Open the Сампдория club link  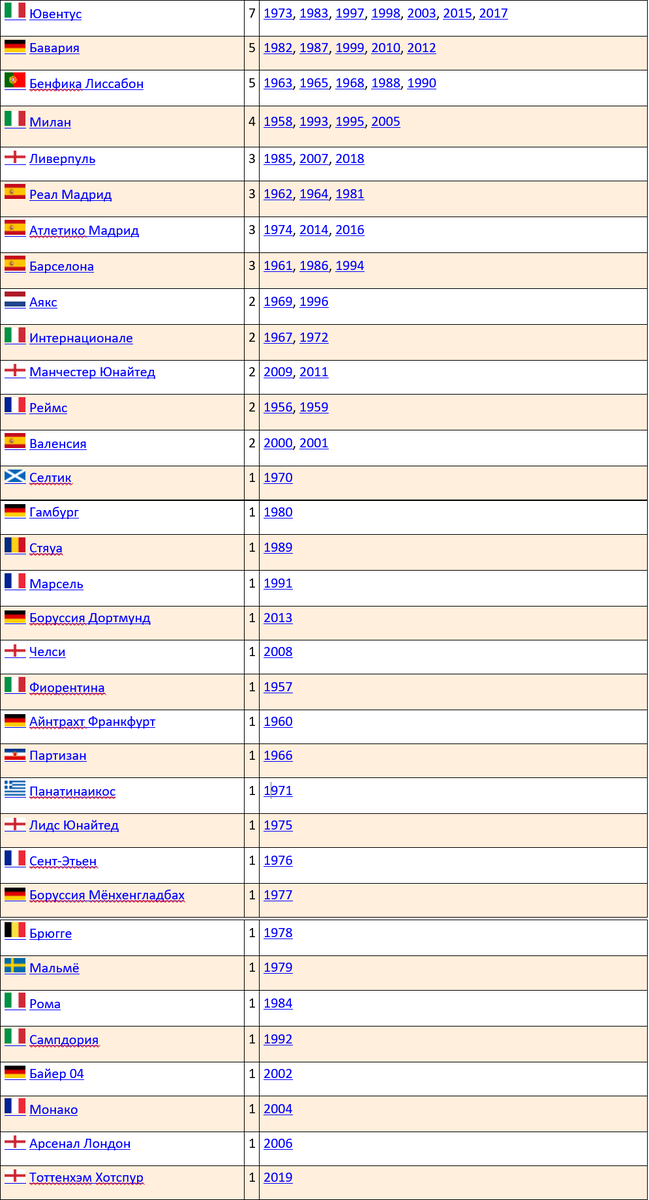(64, 1040)
